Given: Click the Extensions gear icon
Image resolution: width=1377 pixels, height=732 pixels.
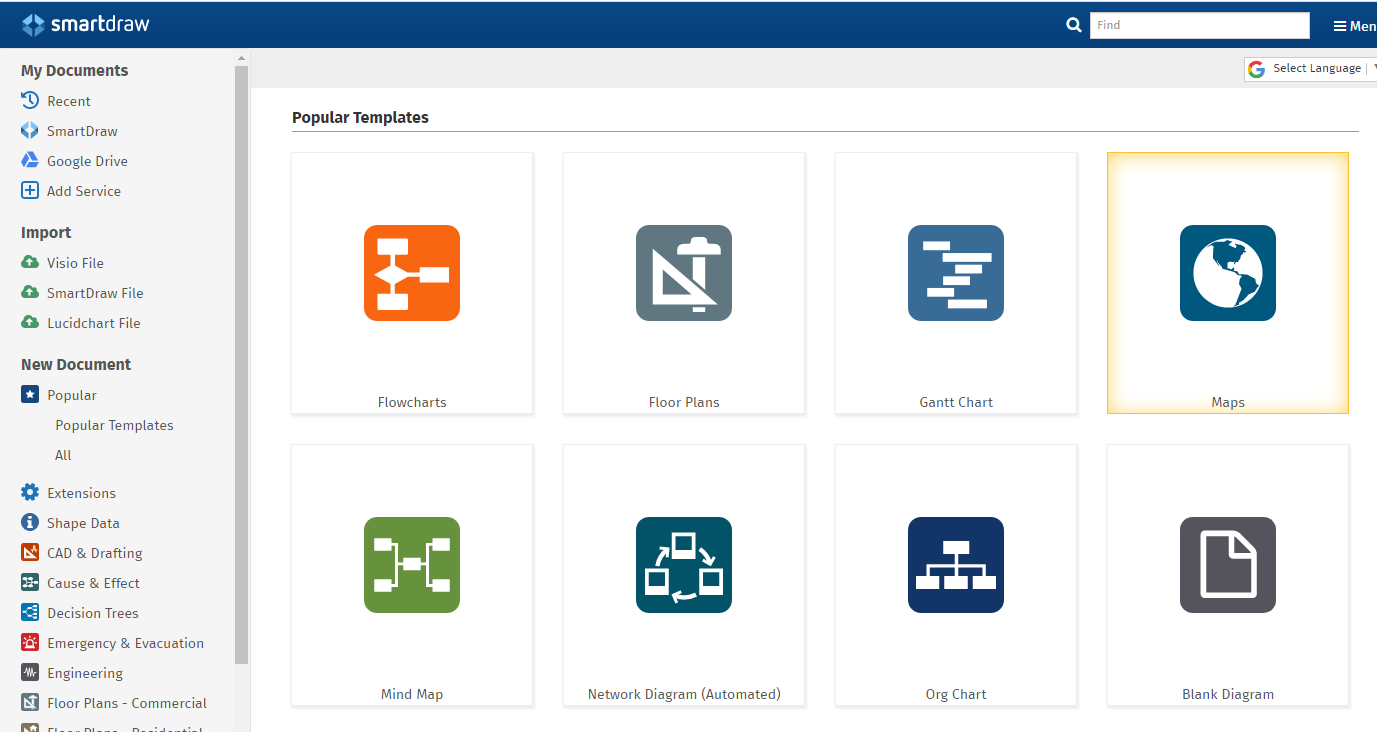Looking at the screenshot, I should 30,492.
